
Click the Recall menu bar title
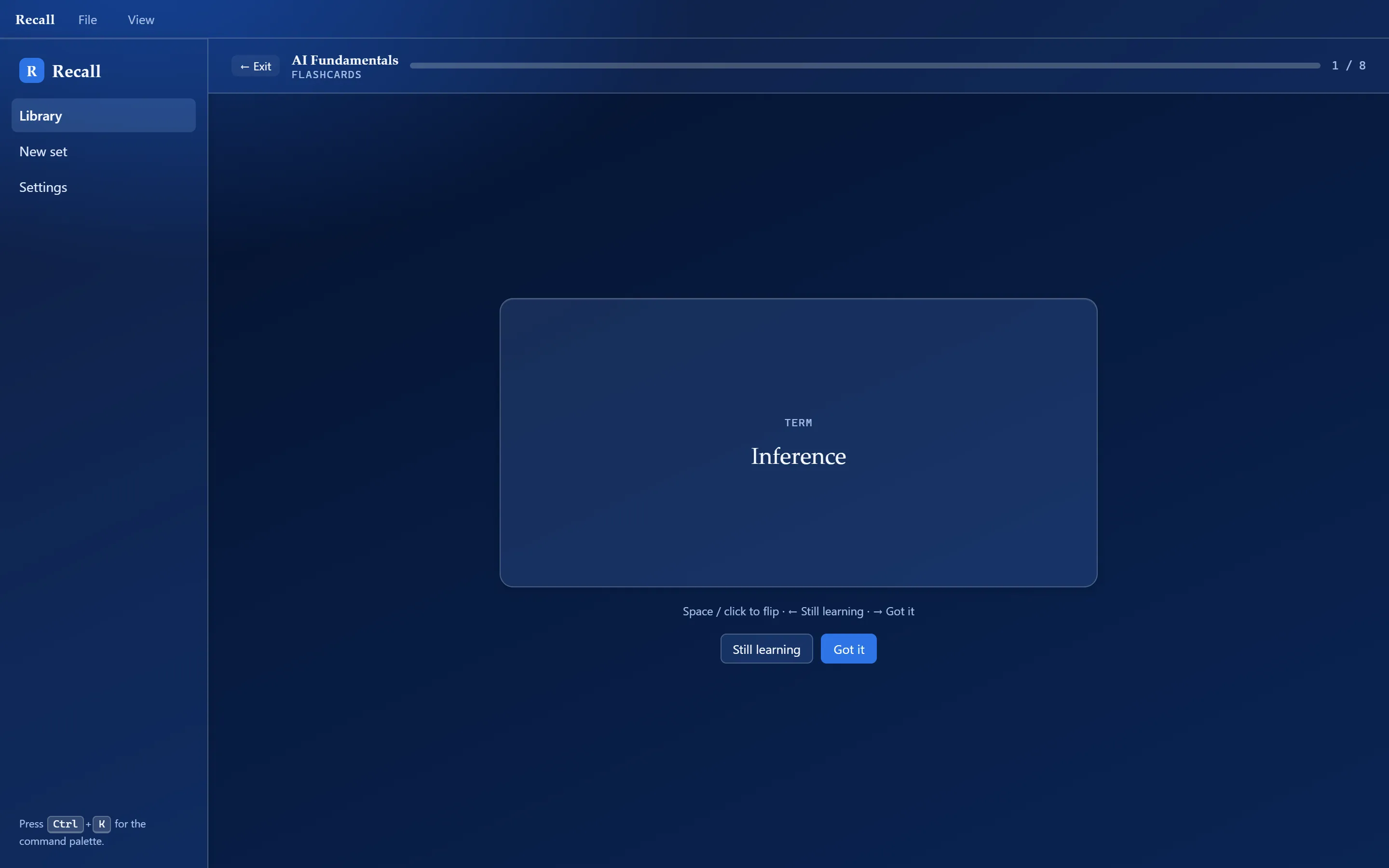click(35, 19)
